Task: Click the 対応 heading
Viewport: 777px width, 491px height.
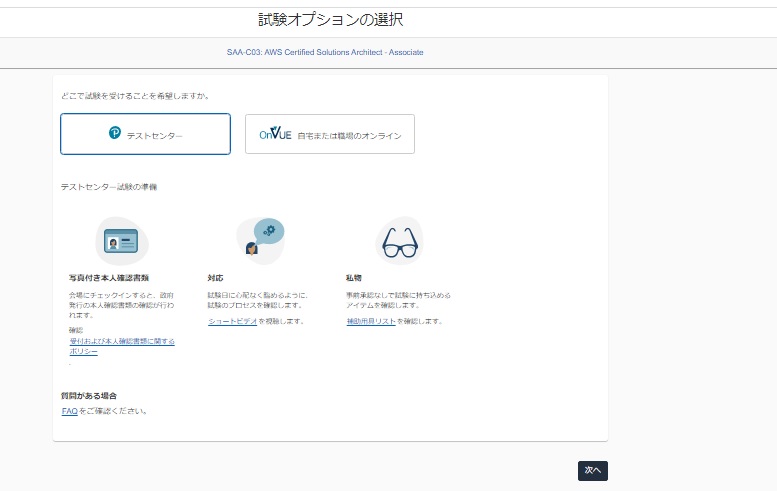Action: tap(215, 278)
